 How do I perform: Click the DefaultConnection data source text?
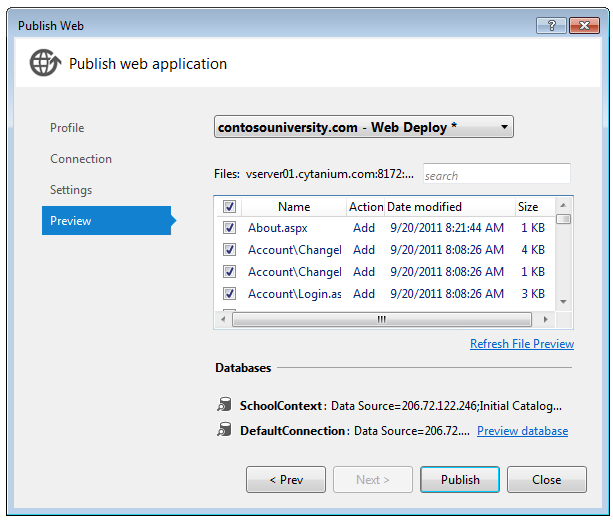(412, 431)
